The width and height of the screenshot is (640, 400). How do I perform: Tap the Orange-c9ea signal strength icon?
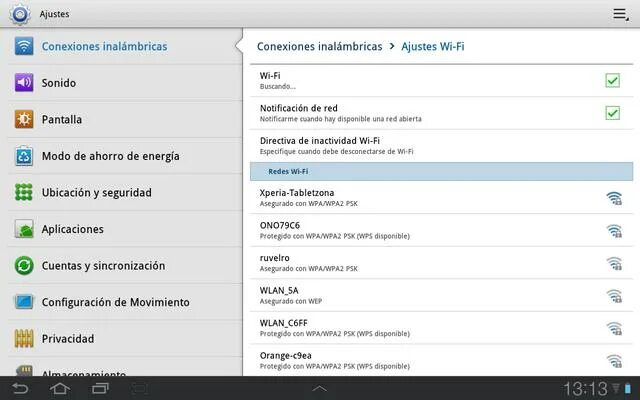tap(614, 361)
